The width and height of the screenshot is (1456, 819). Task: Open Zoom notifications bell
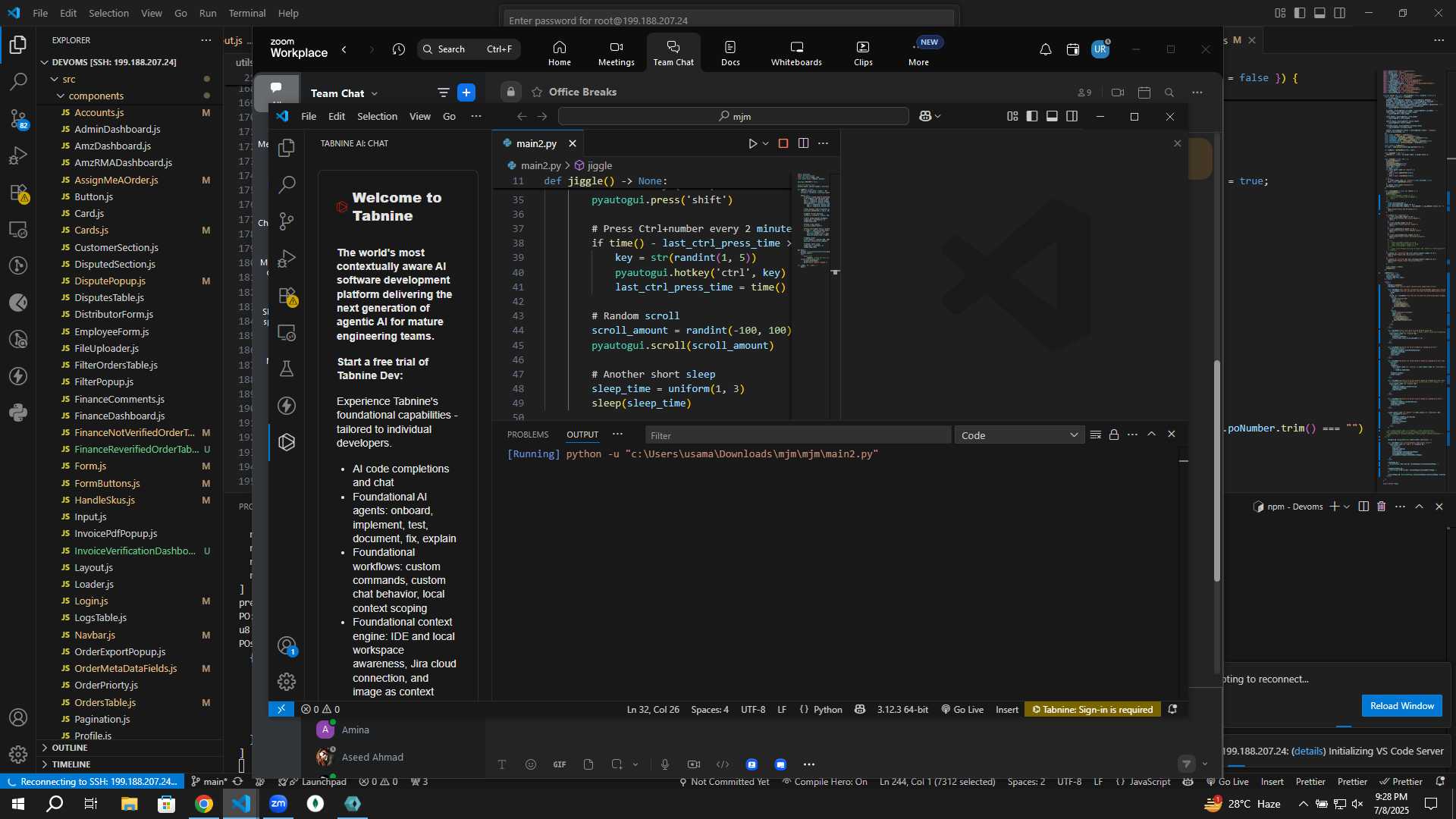click(1045, 49)
